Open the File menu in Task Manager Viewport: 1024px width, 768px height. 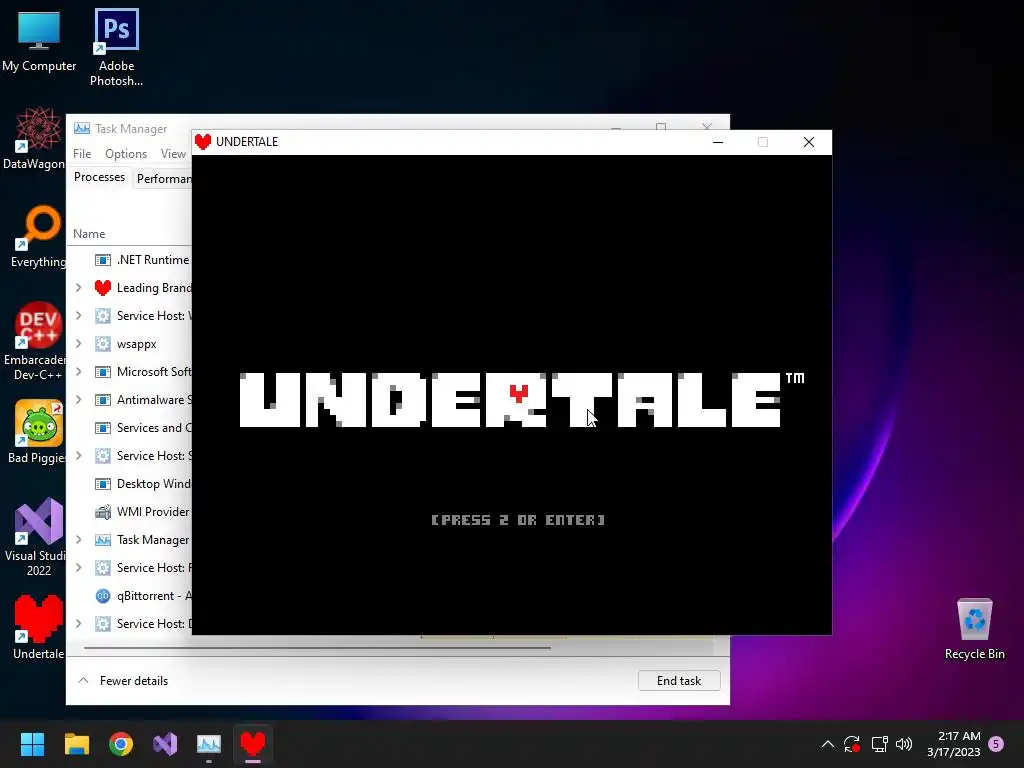click(x=82, y=153)
